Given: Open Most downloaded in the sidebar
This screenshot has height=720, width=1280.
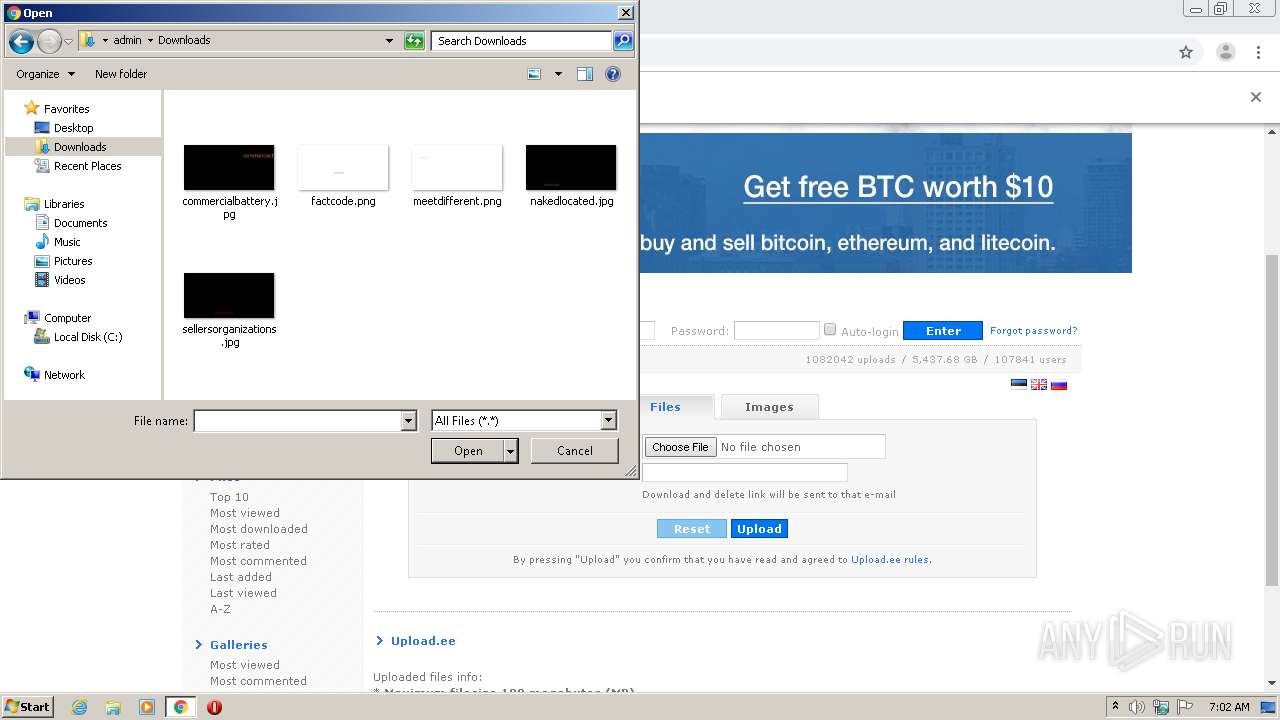Looking at the screenshot, I should click(x=259, y=529).
